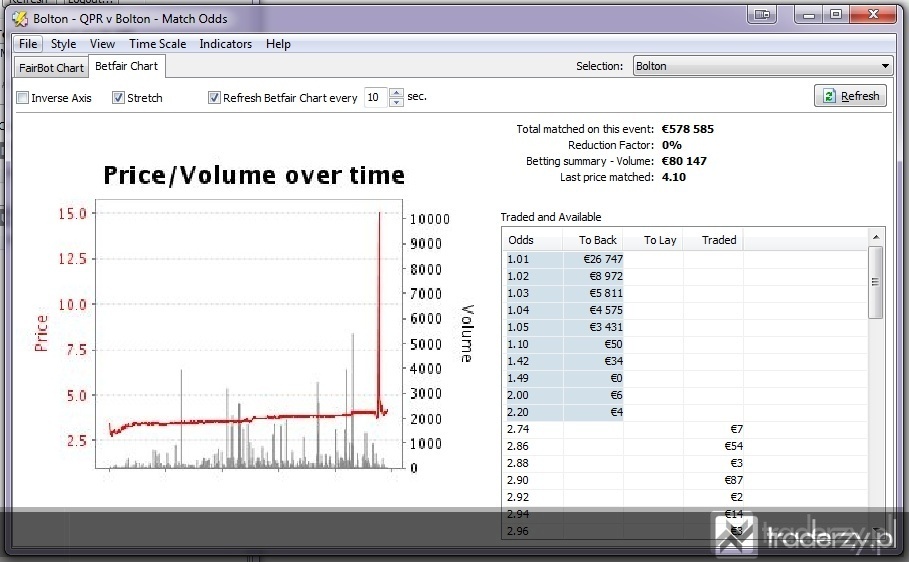Click the scrollbar up arrow in odds table
909x562 pixels.
point(876,237)
